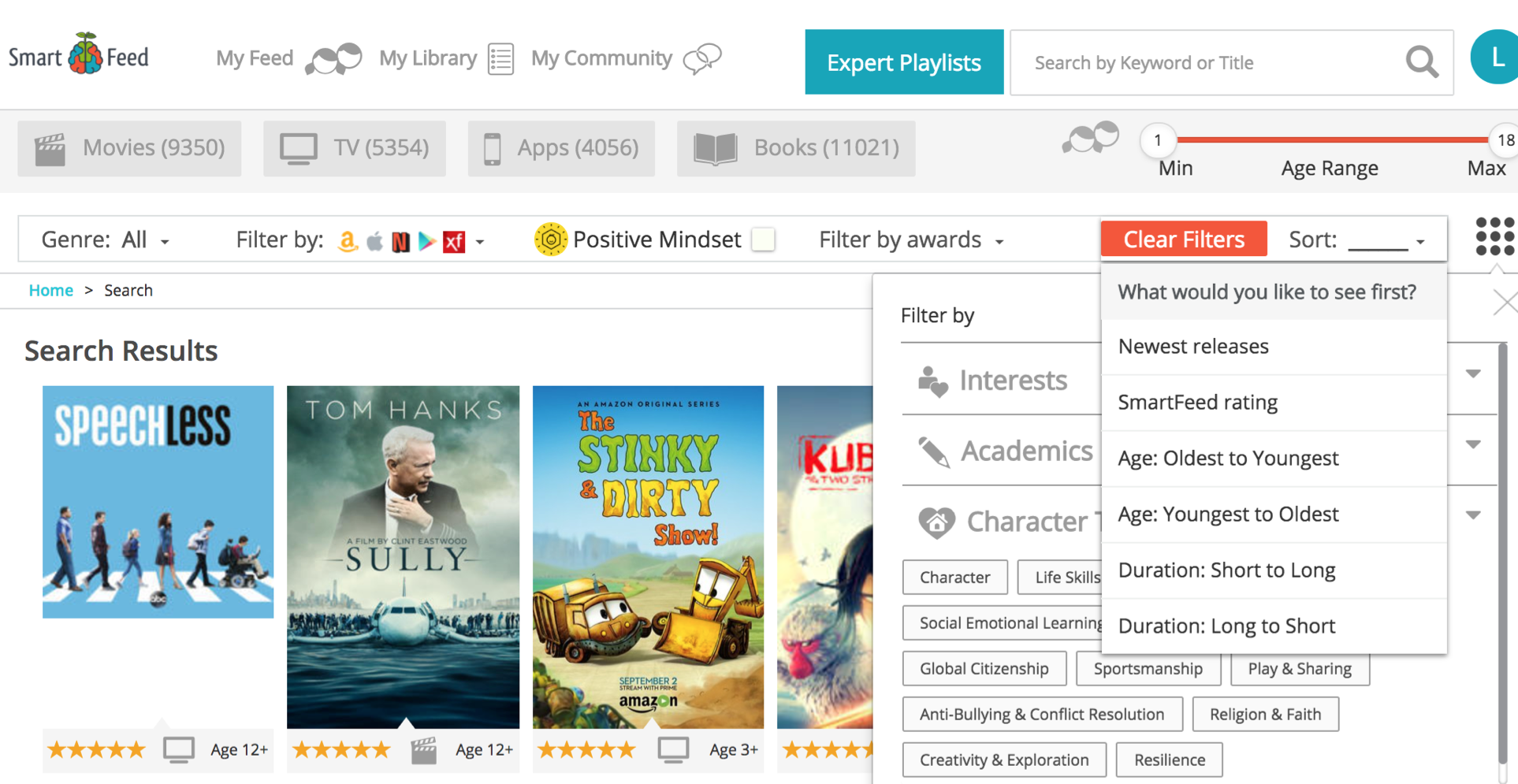Click the Expert Playlists button
Image resolution: width=1518 pixels, height=784 pixels.
coord(904,62)
